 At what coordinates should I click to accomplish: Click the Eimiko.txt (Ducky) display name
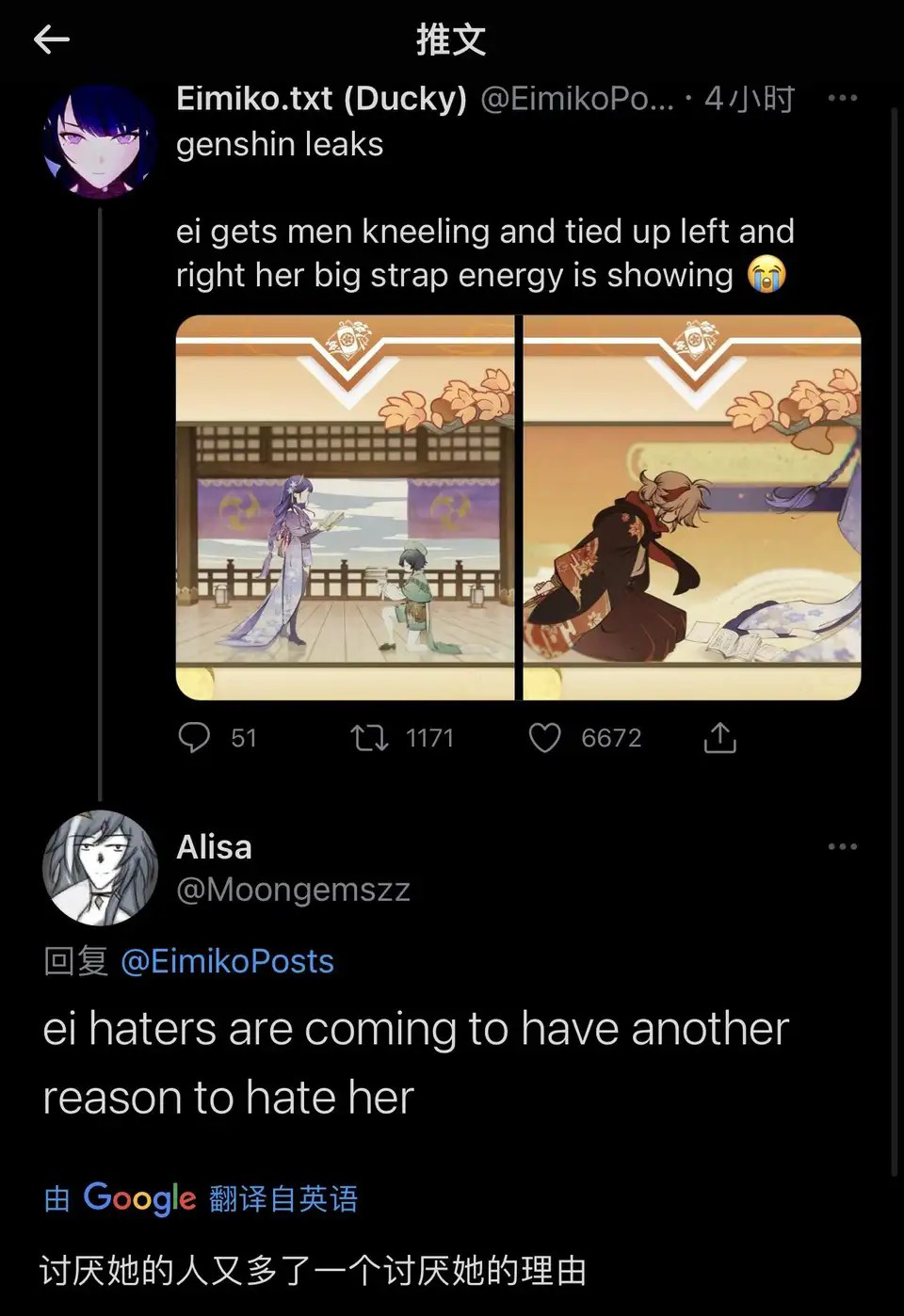(x=321, y=98)
